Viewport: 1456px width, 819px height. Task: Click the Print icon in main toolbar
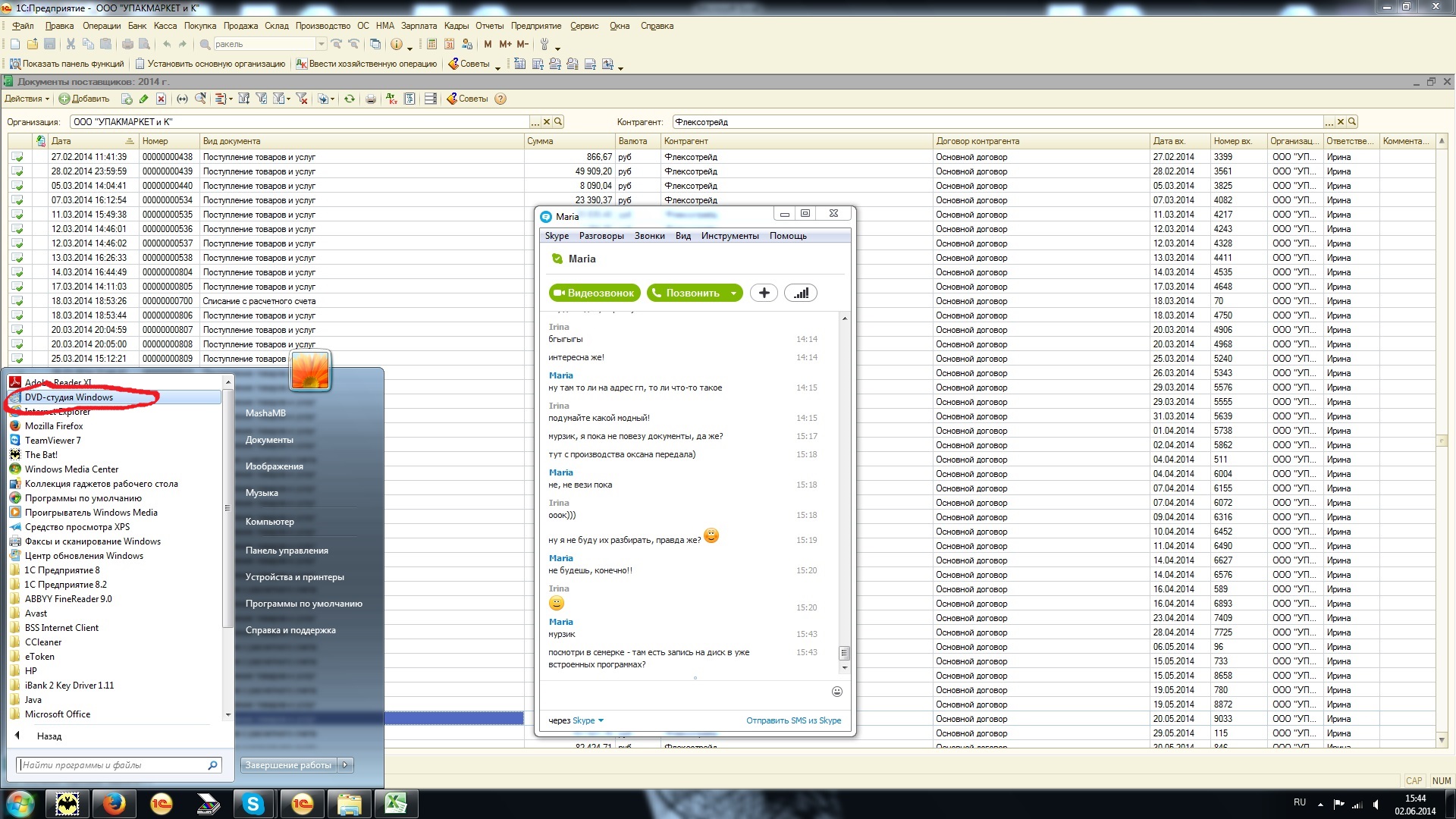(127, 44)
